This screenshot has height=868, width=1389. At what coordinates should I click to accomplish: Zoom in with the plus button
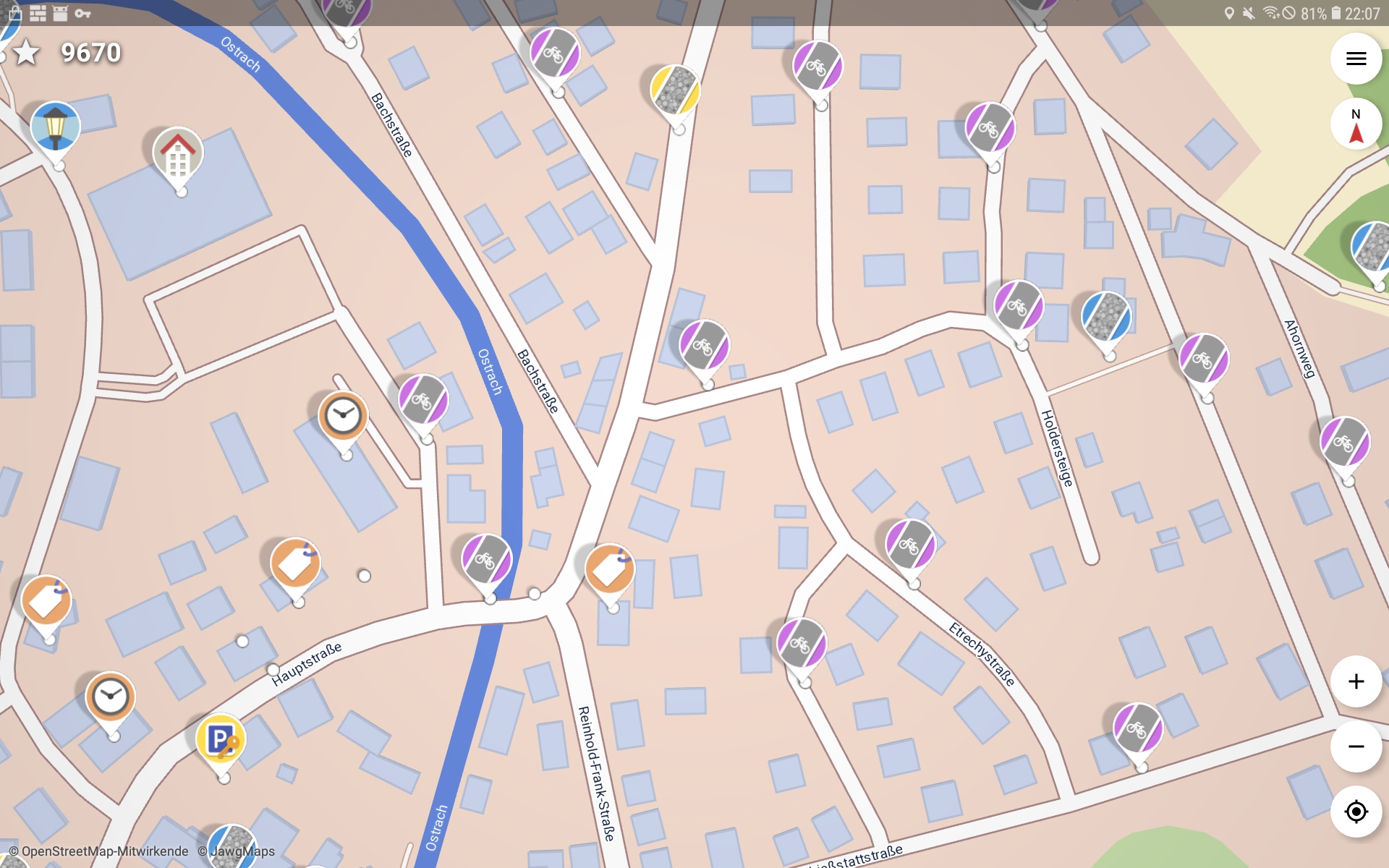coord(1356,681)
